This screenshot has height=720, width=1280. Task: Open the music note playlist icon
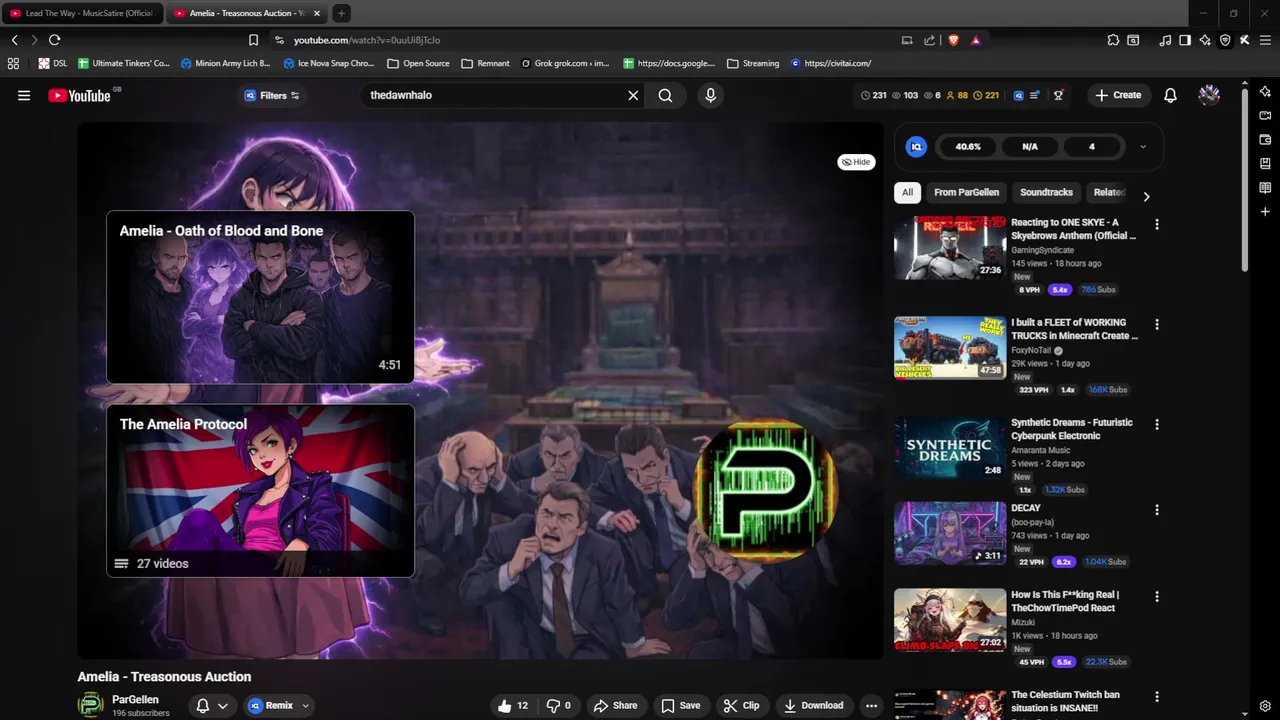click(x=1165, y=40)
